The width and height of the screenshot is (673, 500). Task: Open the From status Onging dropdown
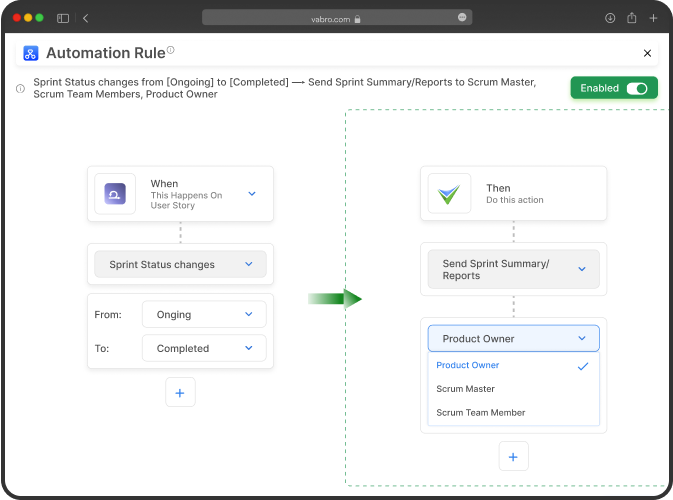pyautogui.click(x=204, y=314)
